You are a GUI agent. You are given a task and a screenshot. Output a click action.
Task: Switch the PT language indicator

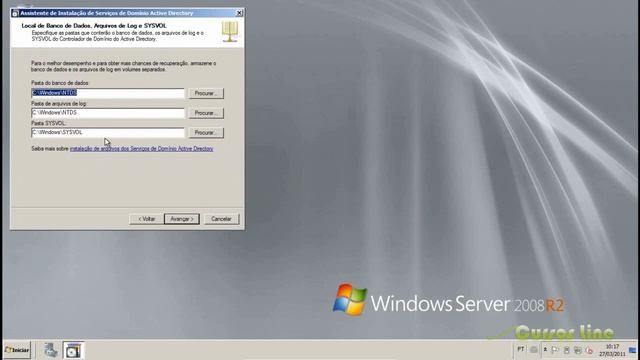point(520,349)
